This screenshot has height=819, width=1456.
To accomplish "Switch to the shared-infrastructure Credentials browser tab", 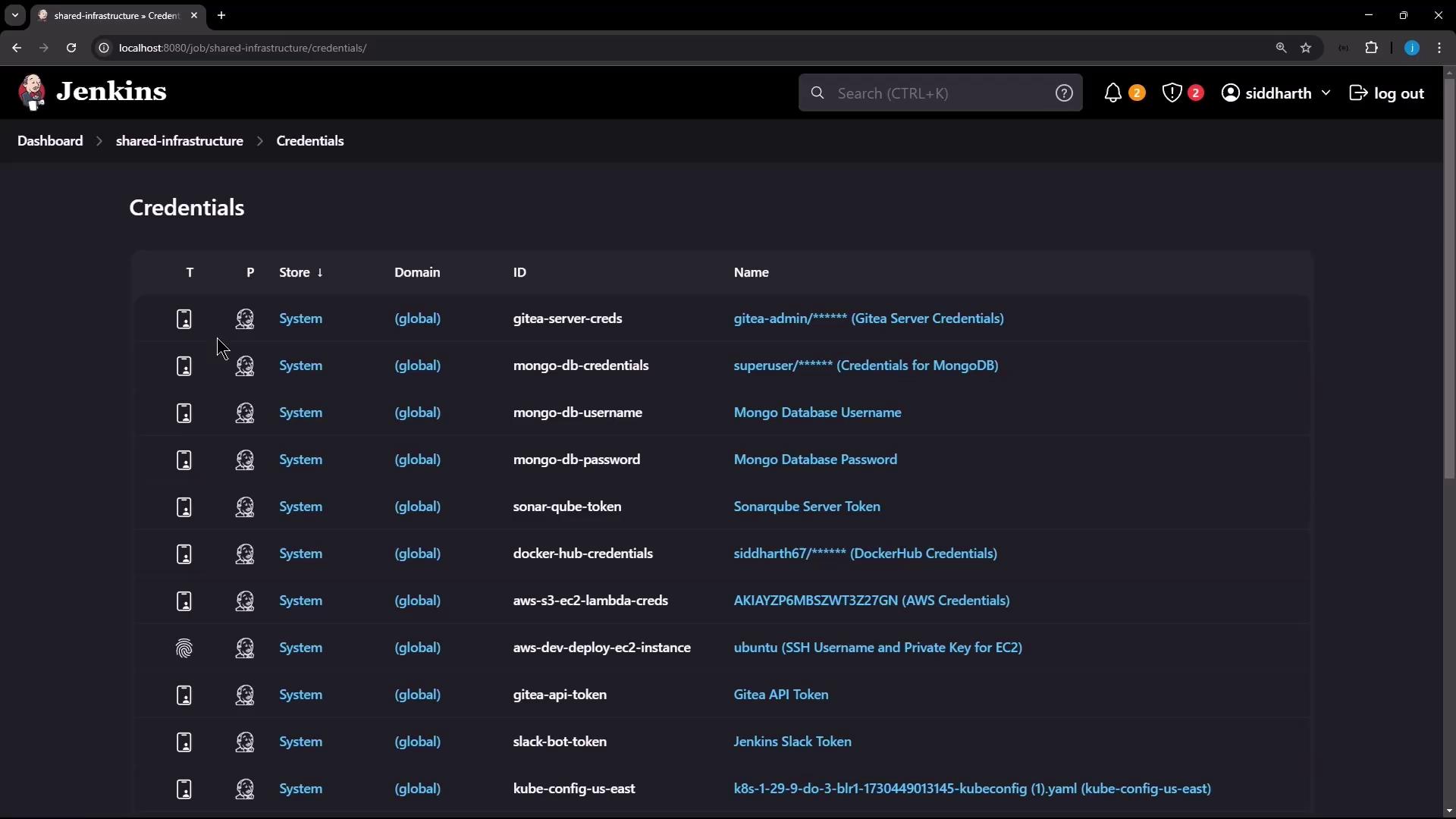I will (118, 15).
